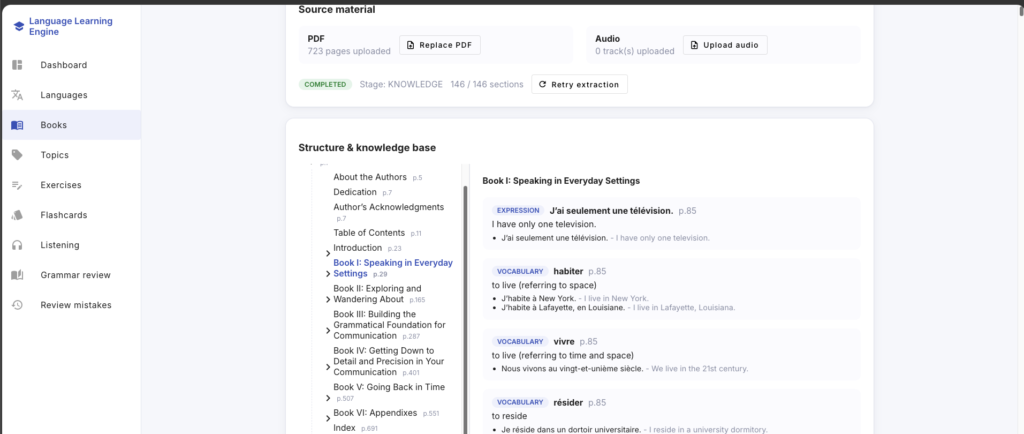Viewport: 1024px width, 434px height.
Task: Open the Exercises pencil-list icon
Action: (18, 185)
